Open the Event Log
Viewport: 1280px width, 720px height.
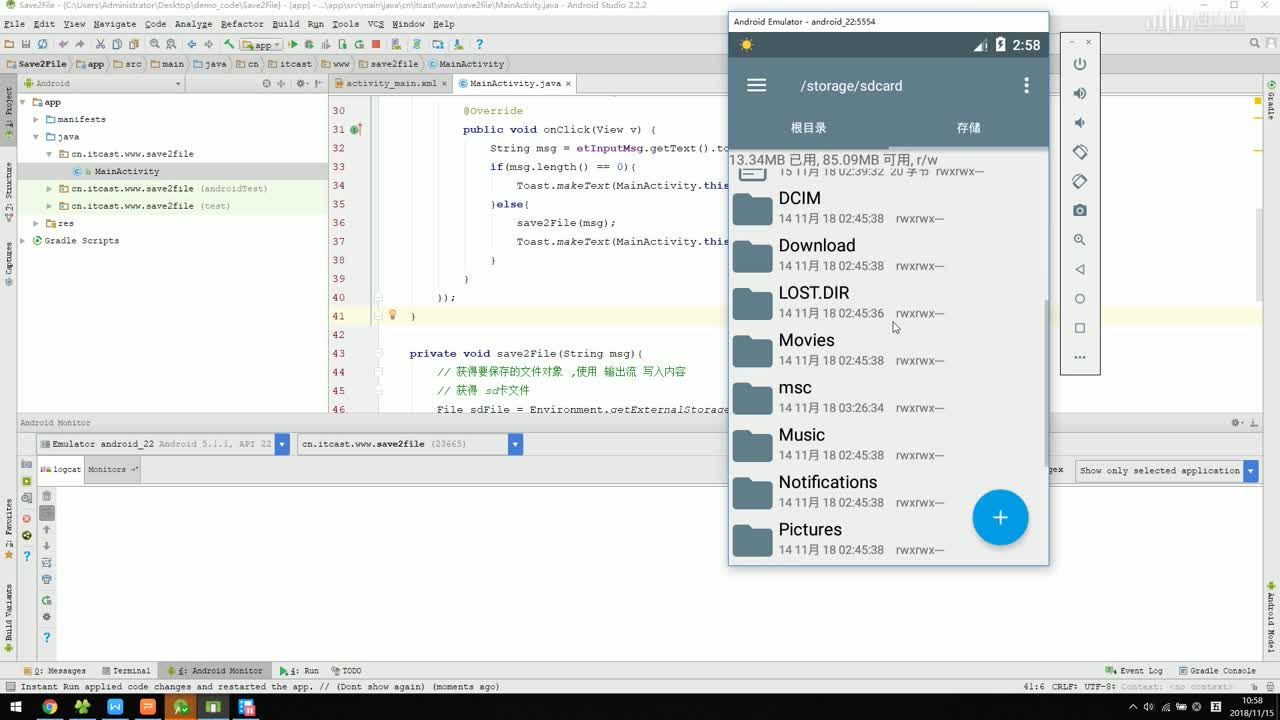pyautogui.click(x=1134, y=671)
